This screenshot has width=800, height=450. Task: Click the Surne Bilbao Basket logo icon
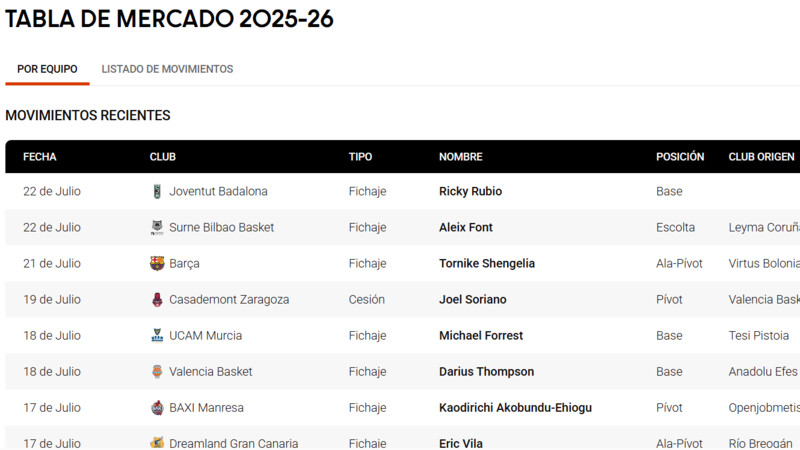(x=157, y=228)
